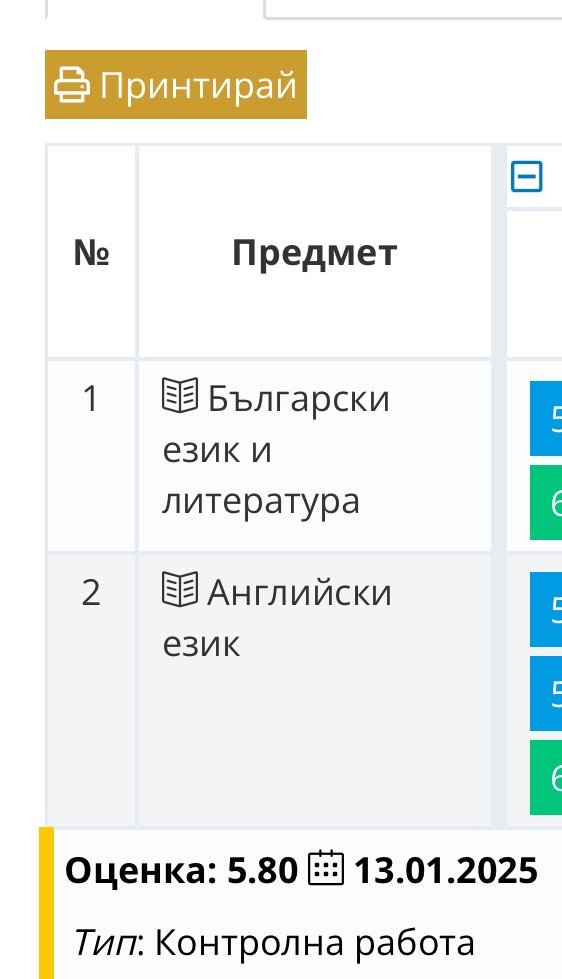Screen dimensions: 562x979
Task: Select green grade badge in Български език row
Action: [x=546, y=502]
